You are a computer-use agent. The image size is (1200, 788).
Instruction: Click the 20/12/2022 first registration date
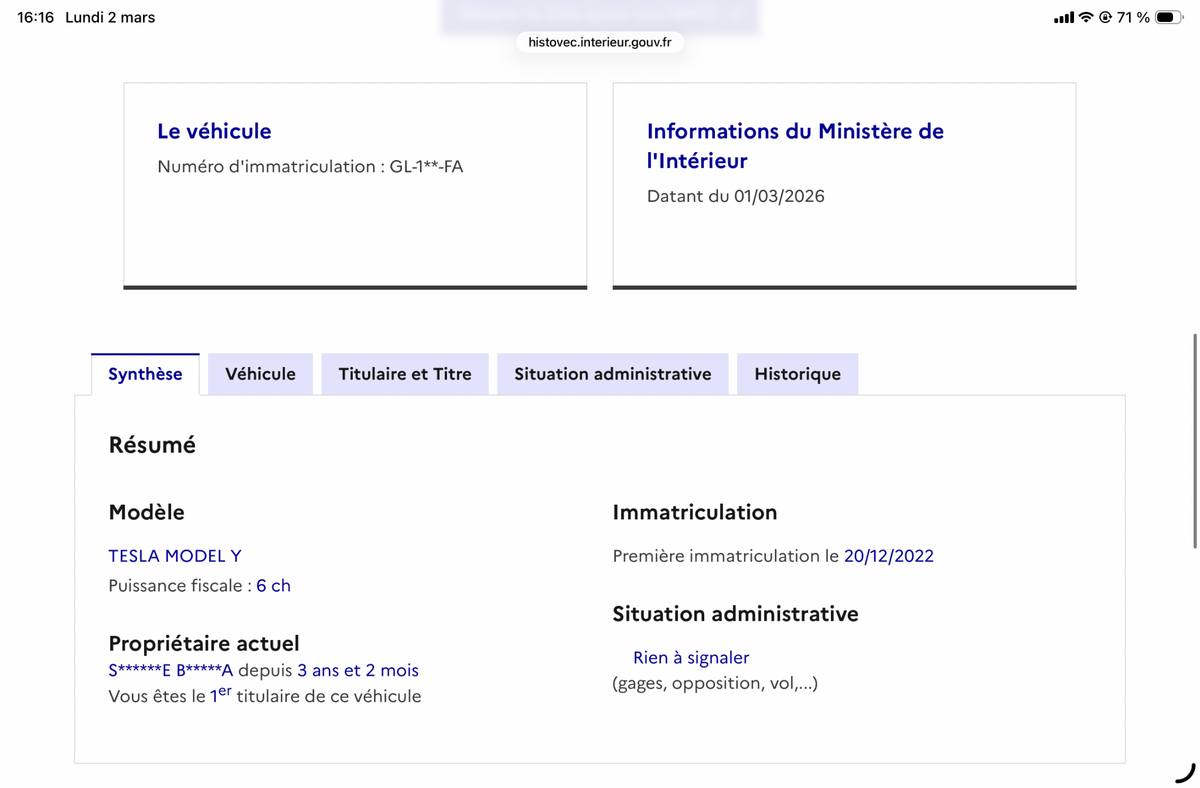click(889, 556)
